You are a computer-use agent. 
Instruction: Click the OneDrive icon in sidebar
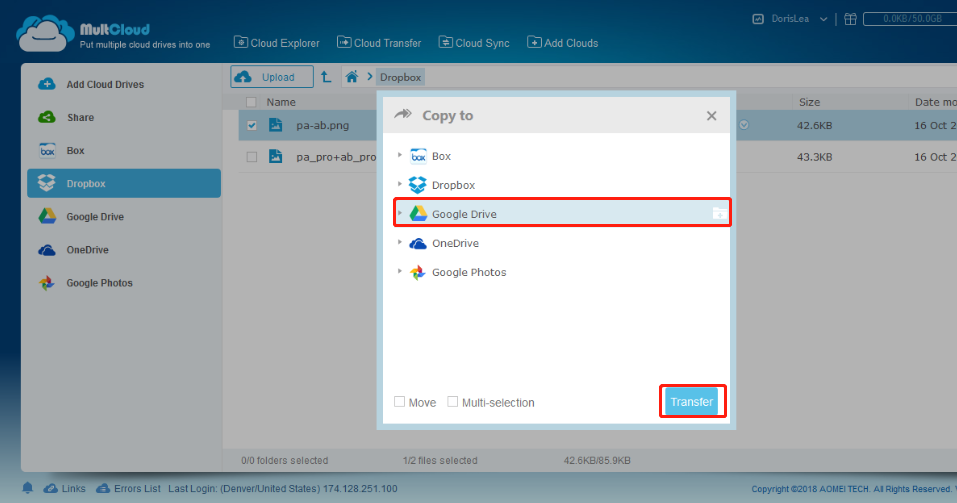(47, 250)
